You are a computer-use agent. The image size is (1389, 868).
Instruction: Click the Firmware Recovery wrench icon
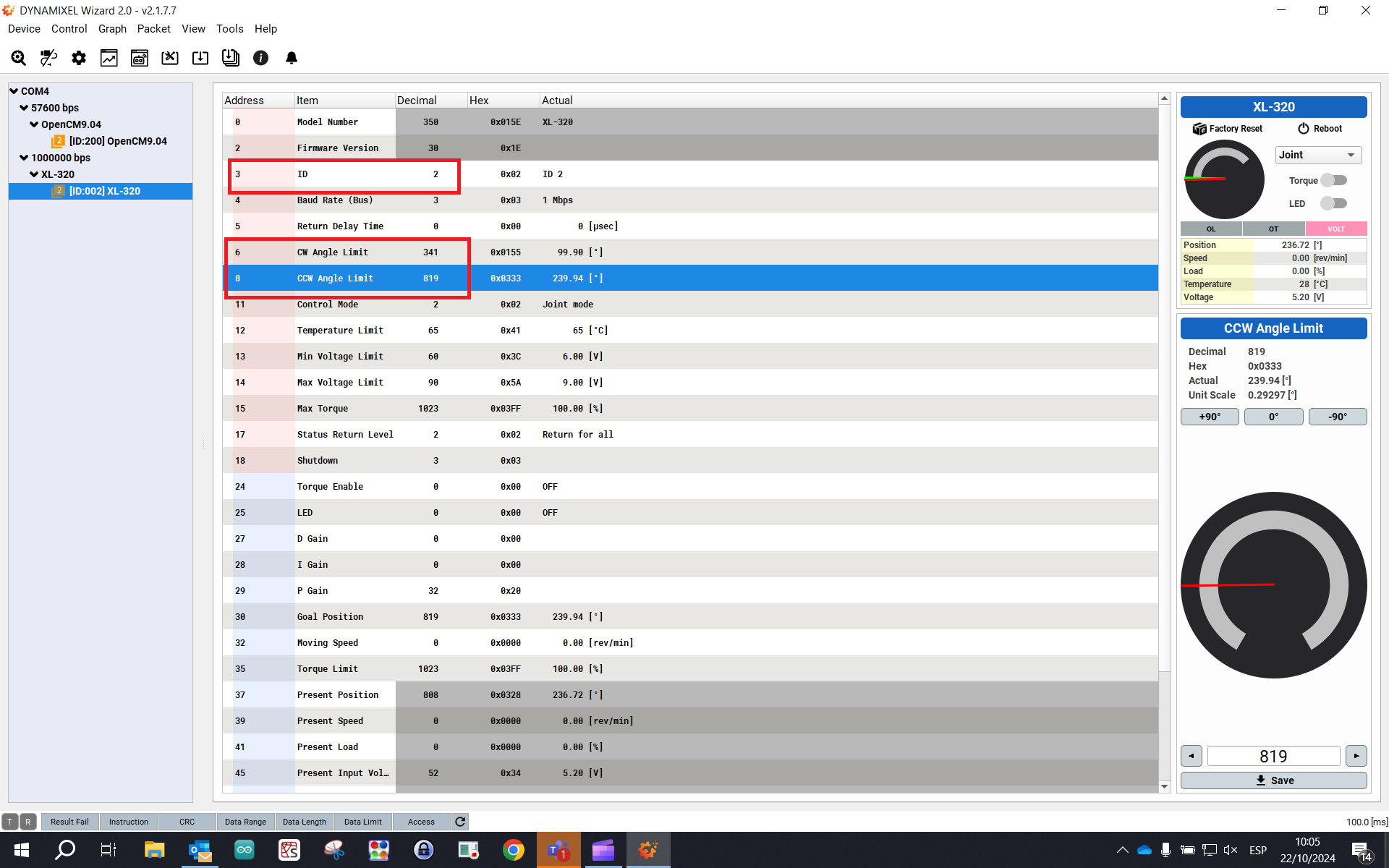click(x=170, y=58)
